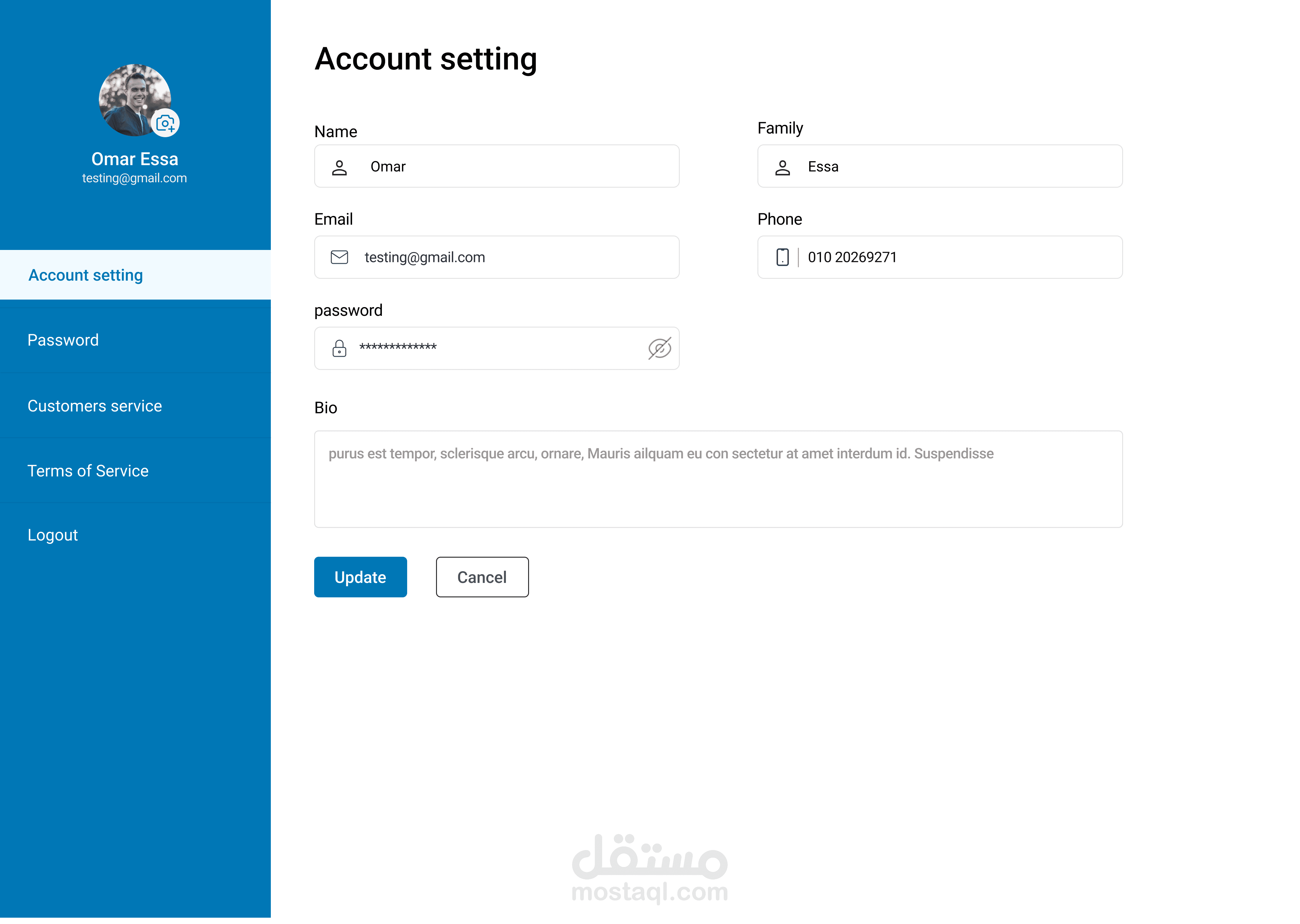The image size is (1300, 924).
Task: Click the padlock icon in password field
Action: (x=339, y=348)
